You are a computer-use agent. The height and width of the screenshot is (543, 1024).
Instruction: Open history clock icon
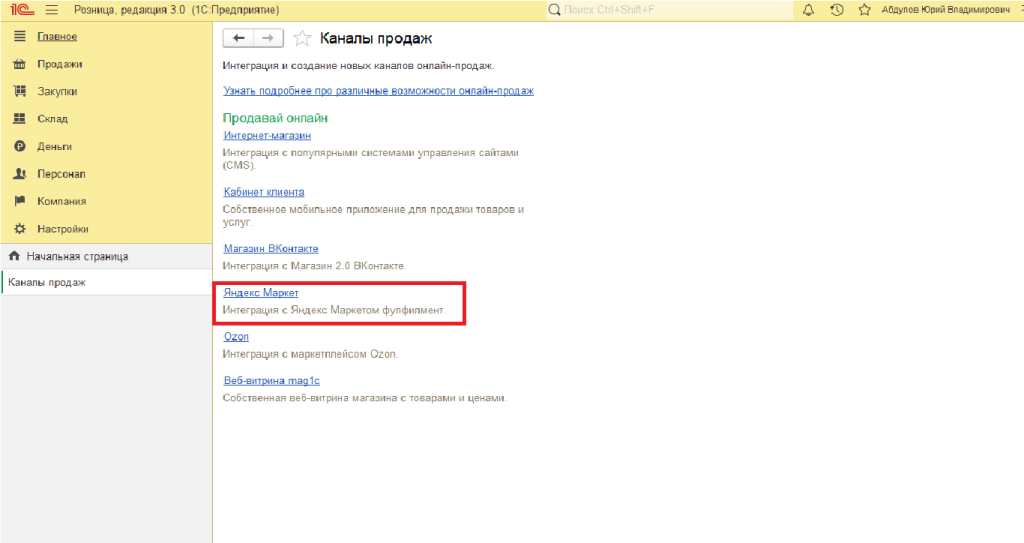point(837,10)
